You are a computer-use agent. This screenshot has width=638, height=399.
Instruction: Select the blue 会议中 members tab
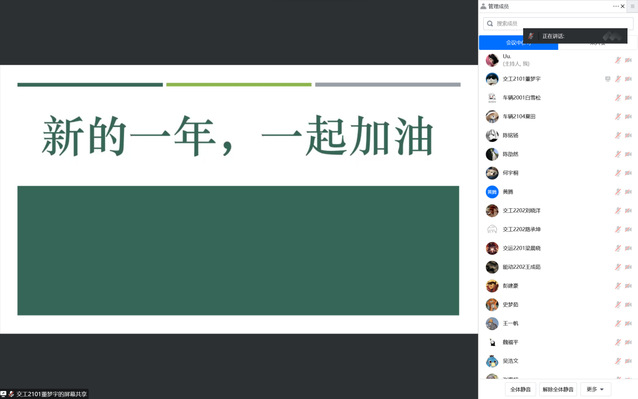click(518, 43)
